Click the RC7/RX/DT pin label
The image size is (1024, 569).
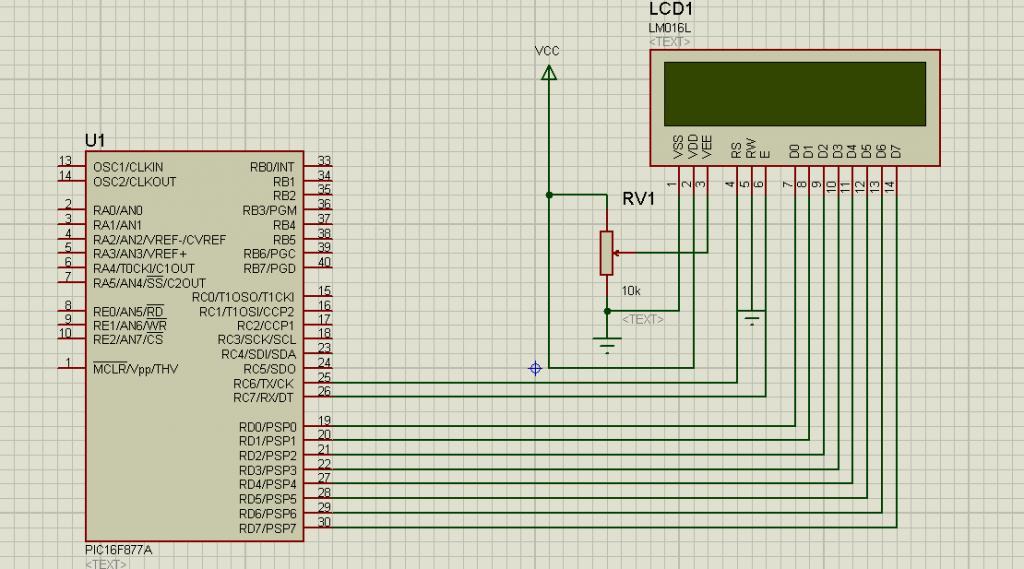coord(263,398)
